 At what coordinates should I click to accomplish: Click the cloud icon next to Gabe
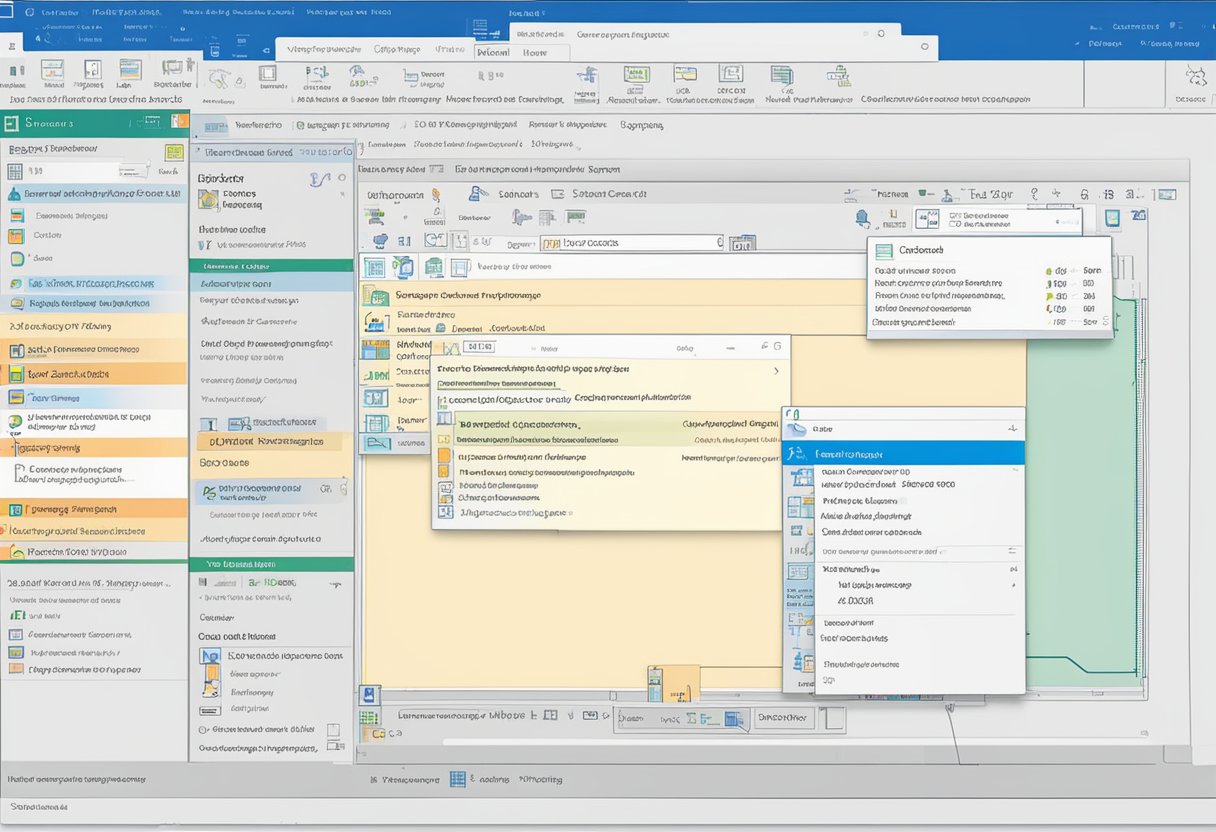797,429
